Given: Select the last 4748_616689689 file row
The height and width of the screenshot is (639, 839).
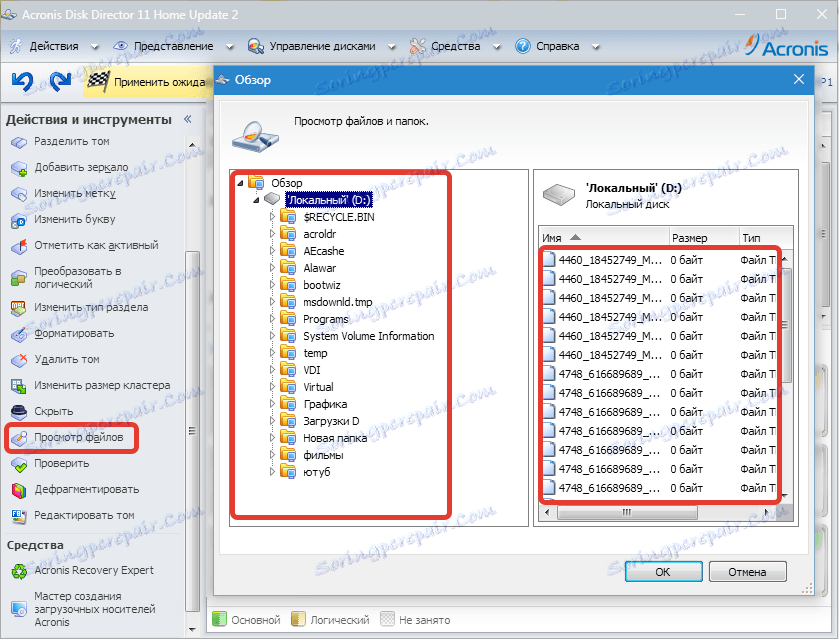Looking at the screenshot, I should coord(659,488).
